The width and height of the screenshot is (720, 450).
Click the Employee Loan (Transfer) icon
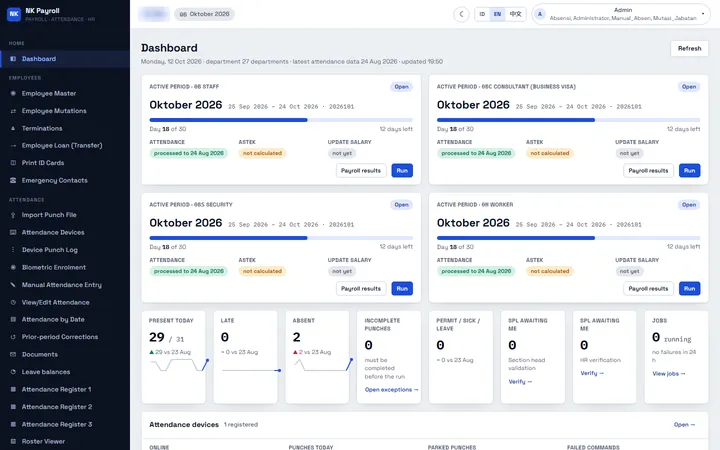pyautogui.click(x=13, y=145)
